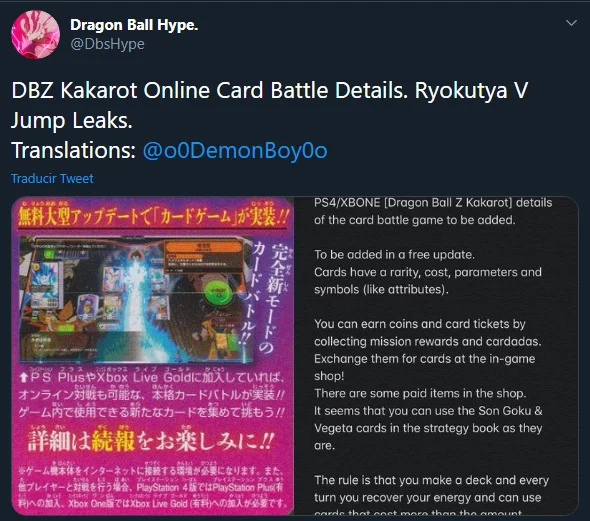This screenshot has width=590, height=521.
Task: Click the deck and energy rule paragraph
Action: tap(432, 495)
